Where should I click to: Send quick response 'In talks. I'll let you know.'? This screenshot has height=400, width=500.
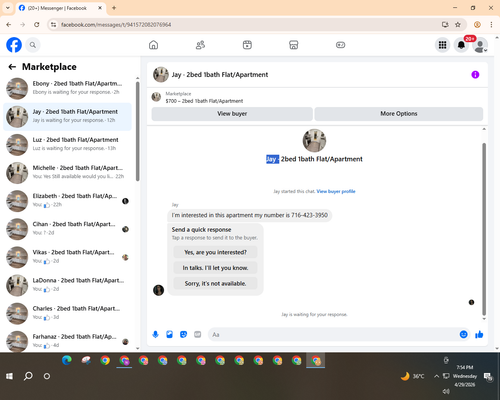215,268
